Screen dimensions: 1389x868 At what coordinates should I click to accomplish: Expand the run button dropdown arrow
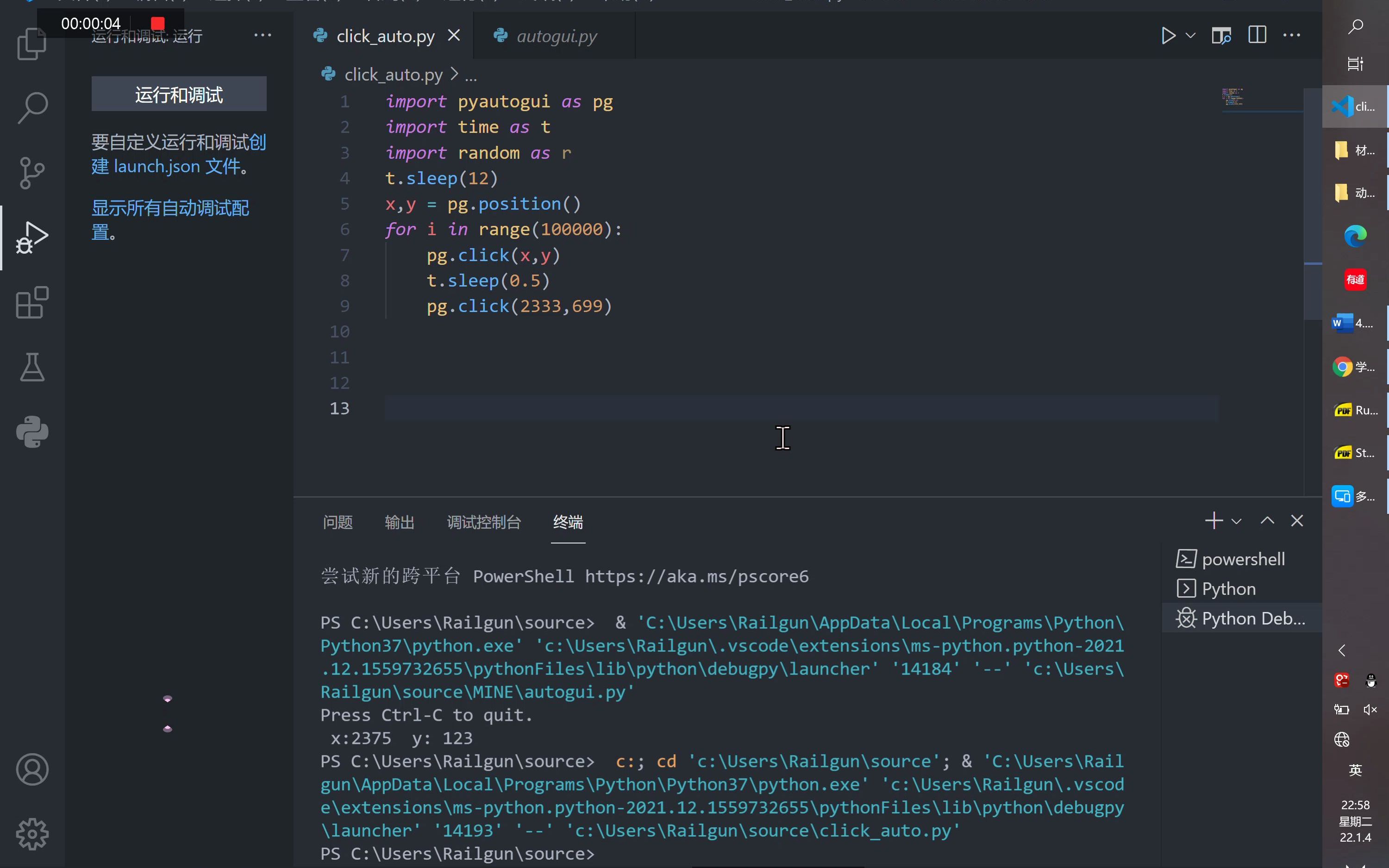click(x=1190, y=36)
